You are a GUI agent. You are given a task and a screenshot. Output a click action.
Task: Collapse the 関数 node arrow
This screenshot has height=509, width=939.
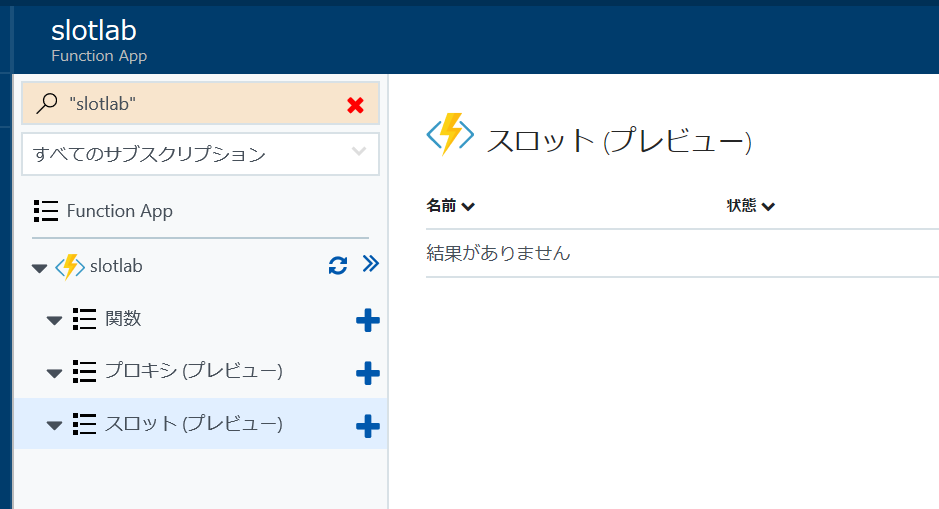[54, 320]
